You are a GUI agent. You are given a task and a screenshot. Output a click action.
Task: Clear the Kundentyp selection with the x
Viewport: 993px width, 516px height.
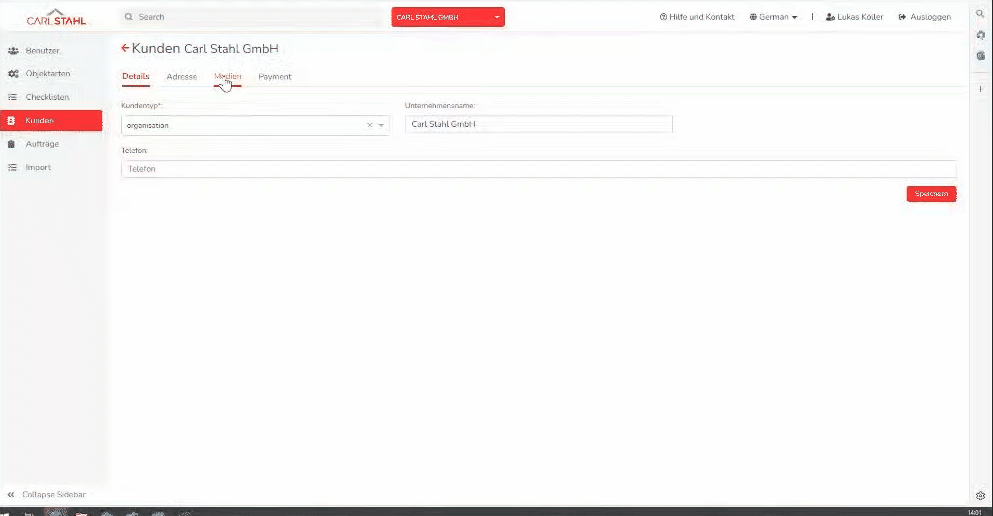369,125
